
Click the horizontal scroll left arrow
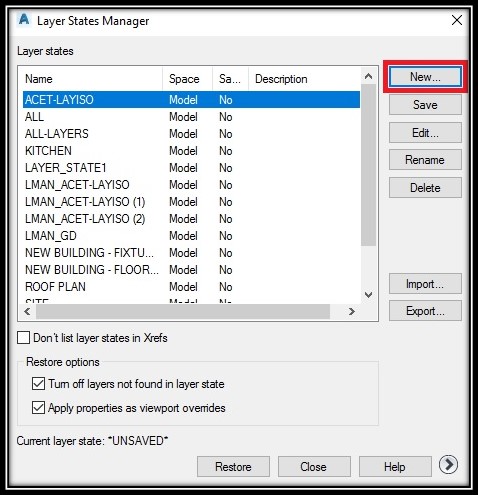27,311
